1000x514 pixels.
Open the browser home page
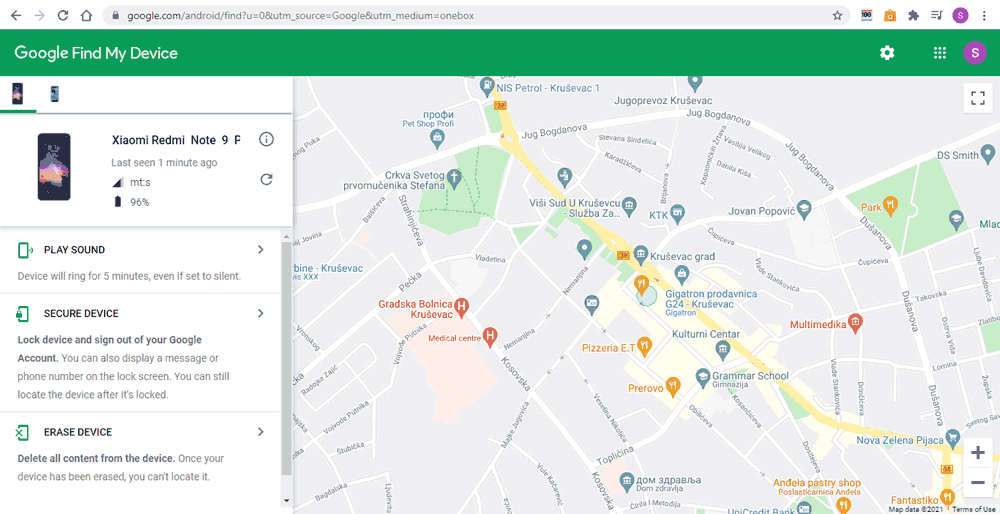pyautogui.click(x=86, y=16)
